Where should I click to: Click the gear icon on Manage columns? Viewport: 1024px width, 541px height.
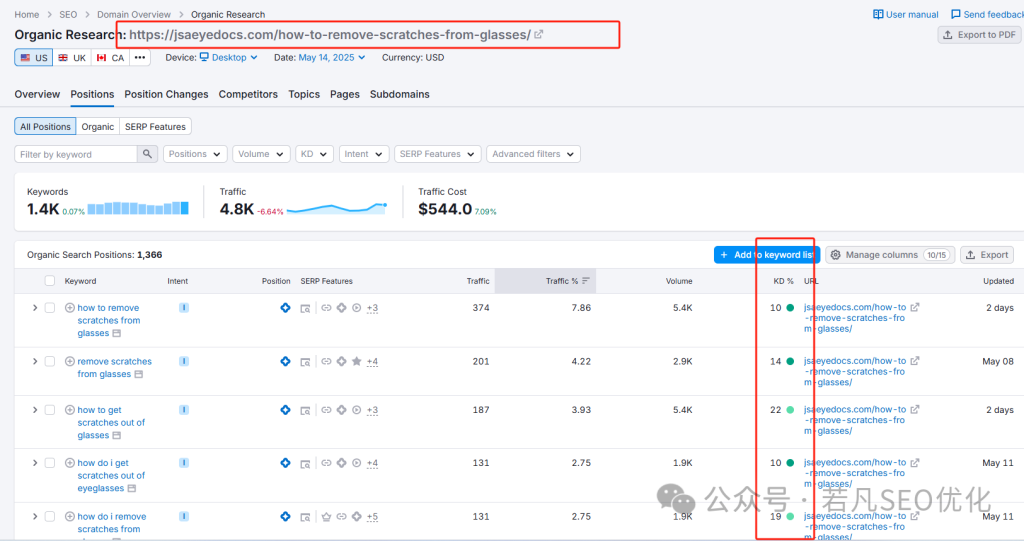(x=835, y=255)
